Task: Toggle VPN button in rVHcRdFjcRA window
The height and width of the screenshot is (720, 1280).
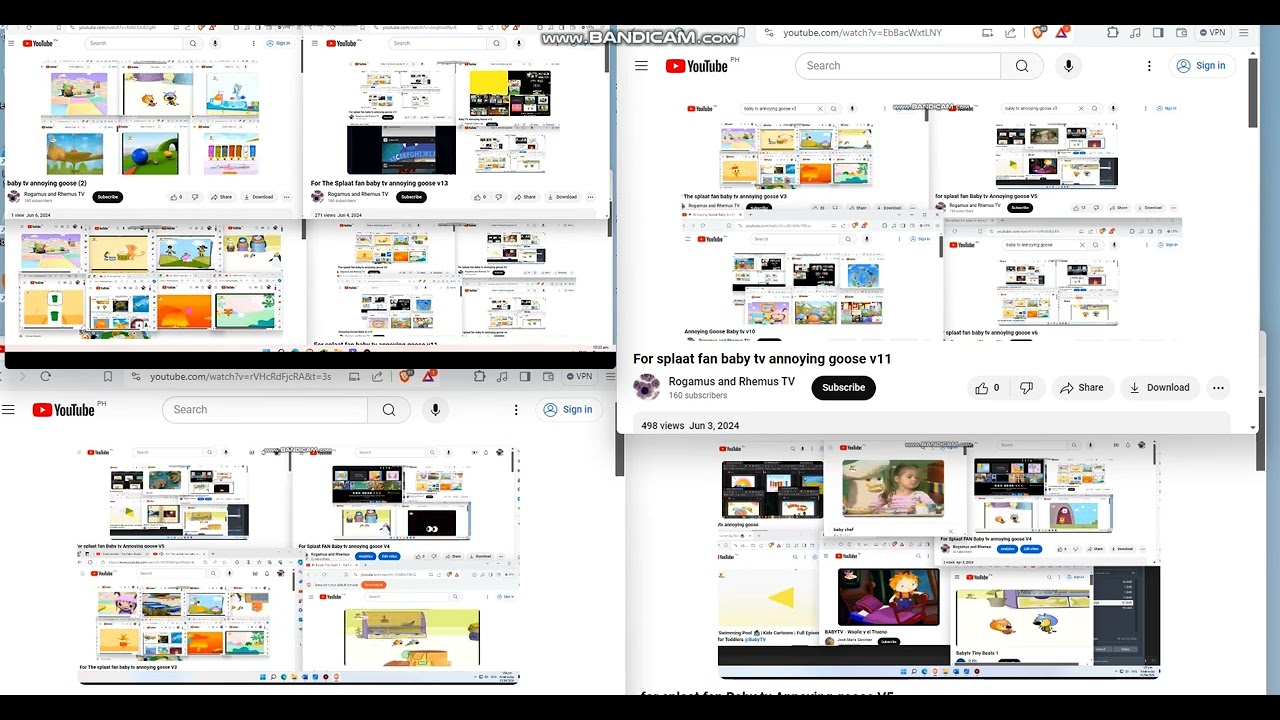Action: click(579, 377)
